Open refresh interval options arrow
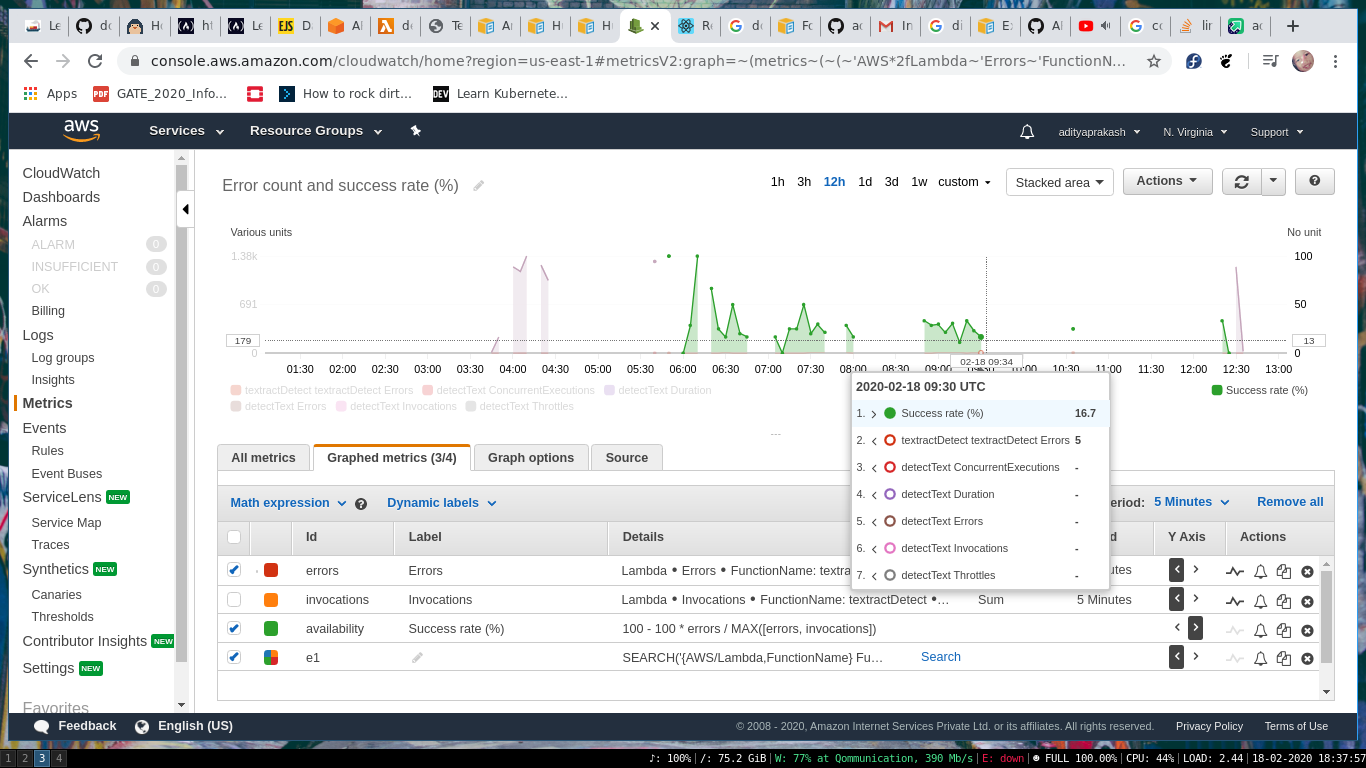The image size is (1366, 768). (1273, 181)
